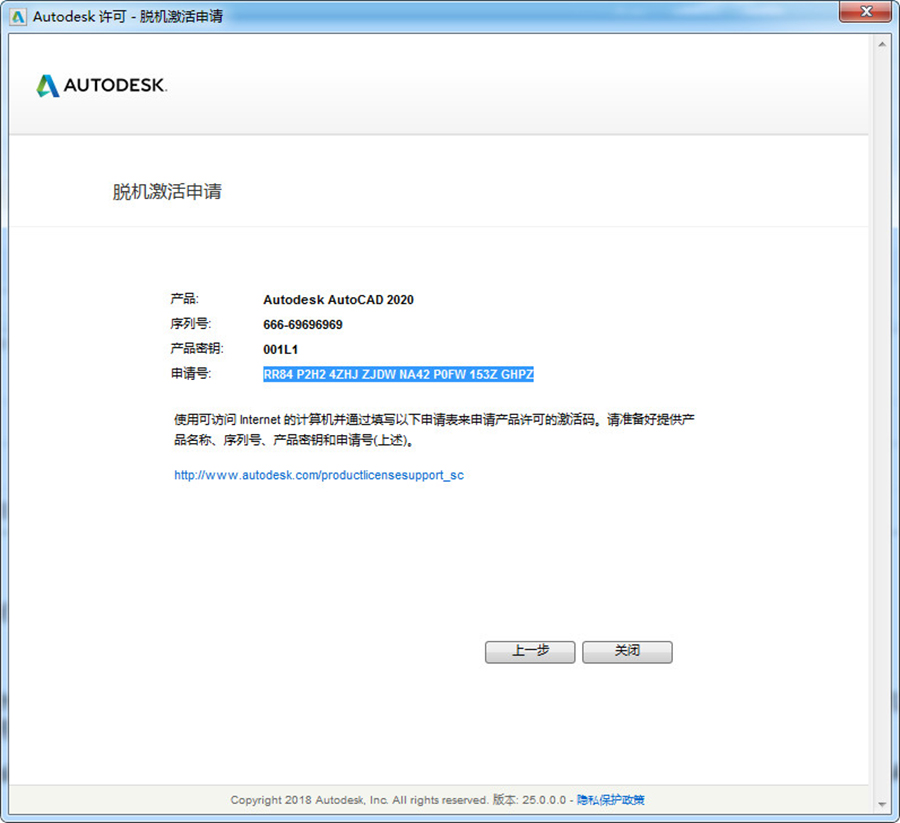Click the Autodesk logo in header
This screenshot has height=823, width=900.
point(102,86)
